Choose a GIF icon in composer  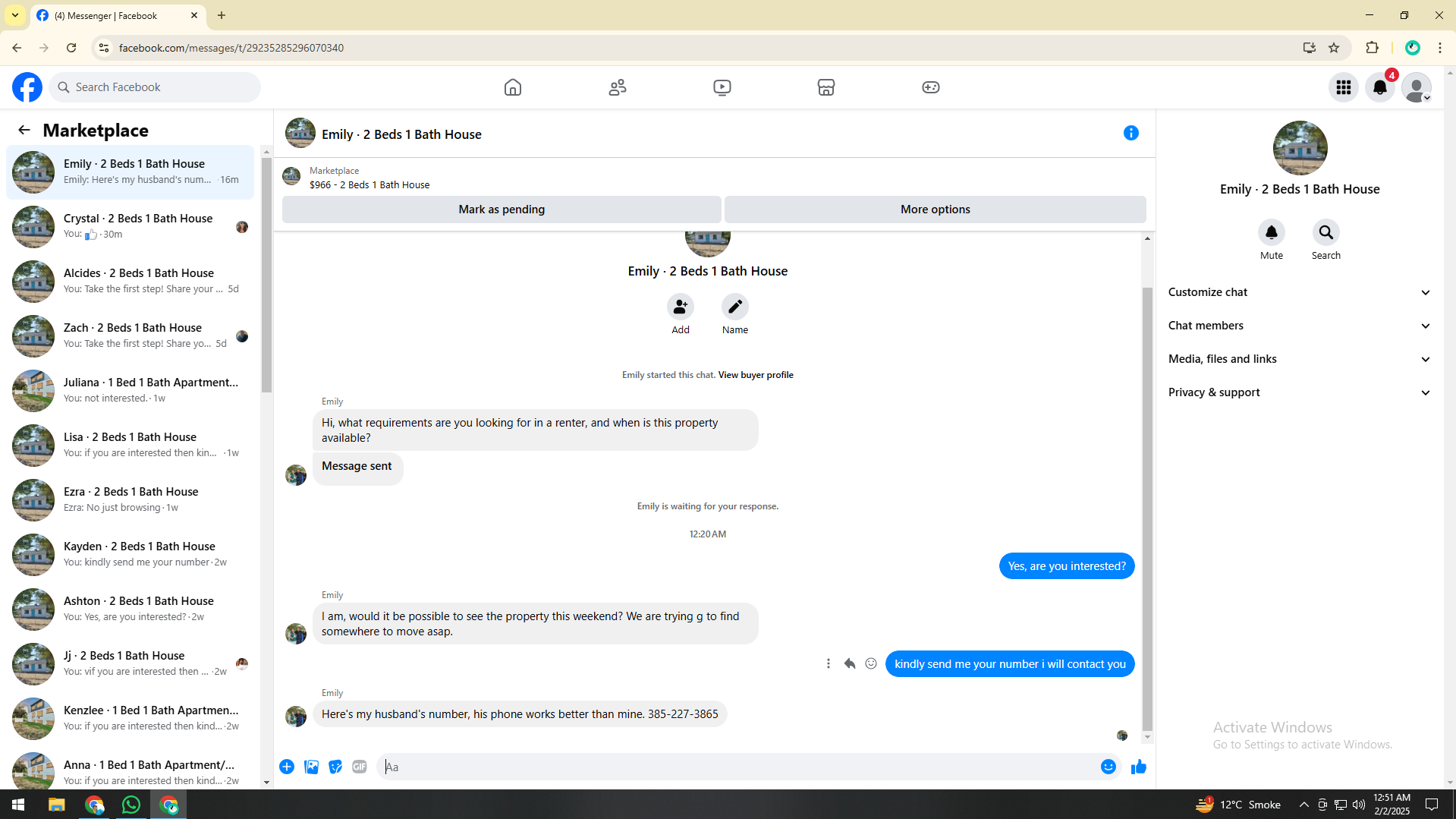[x=360, y=767]
